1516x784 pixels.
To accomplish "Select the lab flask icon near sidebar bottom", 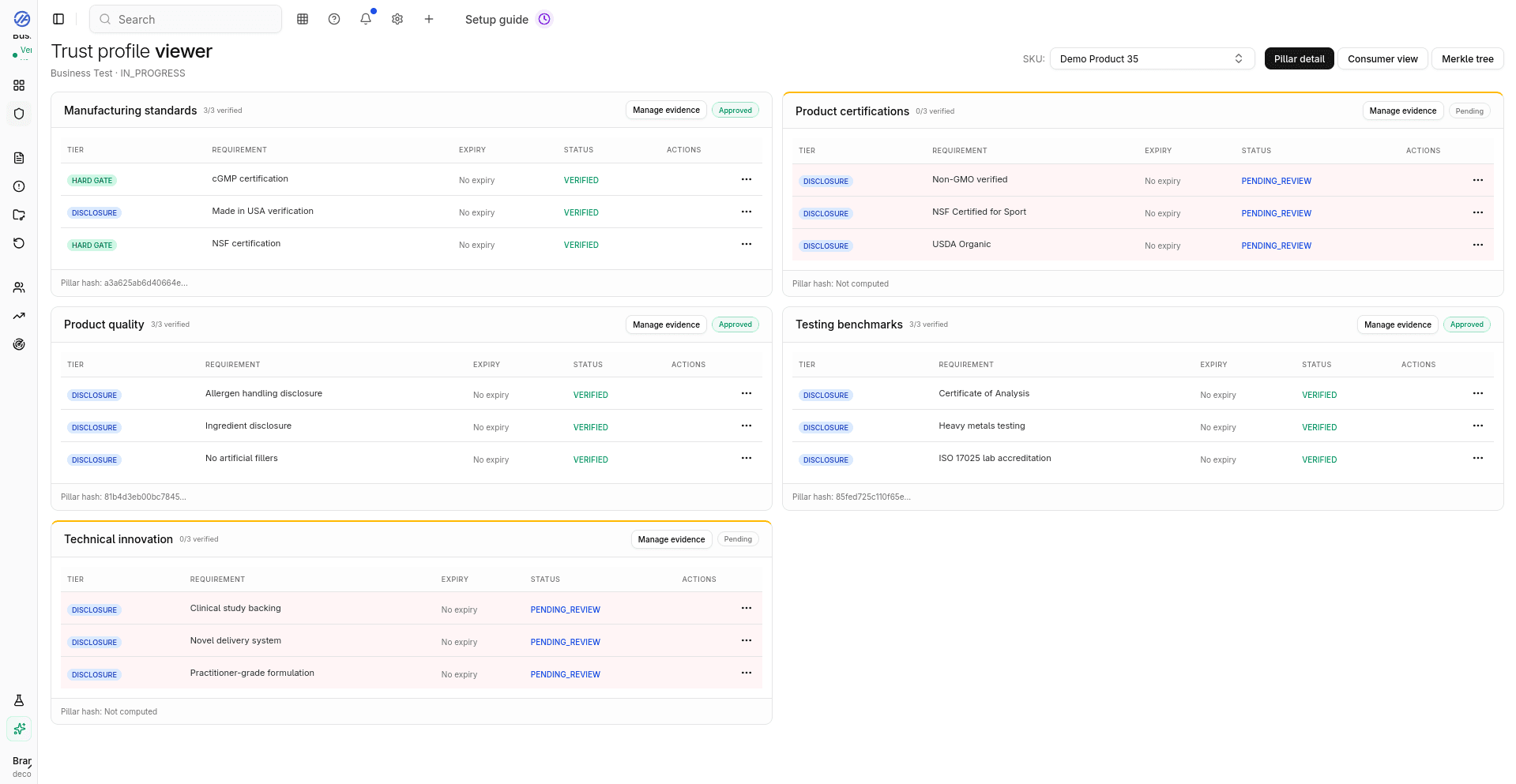I will point(19,700).
